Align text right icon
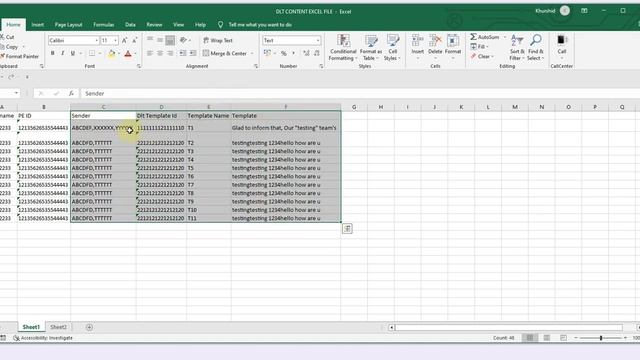640x360 pixels. 170,53
